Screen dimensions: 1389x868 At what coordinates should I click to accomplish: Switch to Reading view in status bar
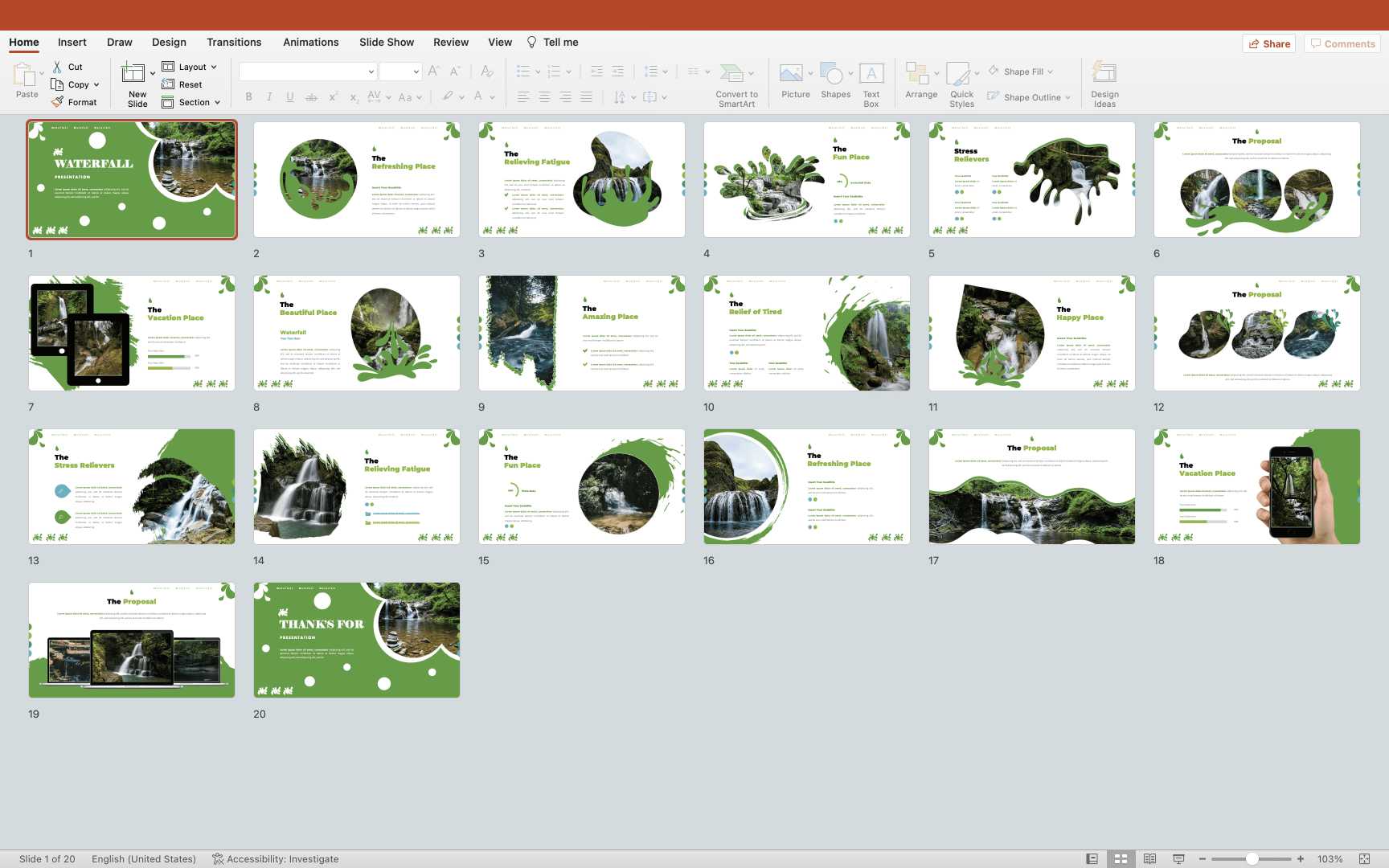pos(1149,859)
